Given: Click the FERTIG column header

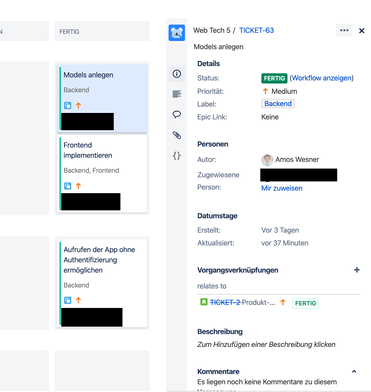Looking at the screenshot, I should [x=102, y=32].
